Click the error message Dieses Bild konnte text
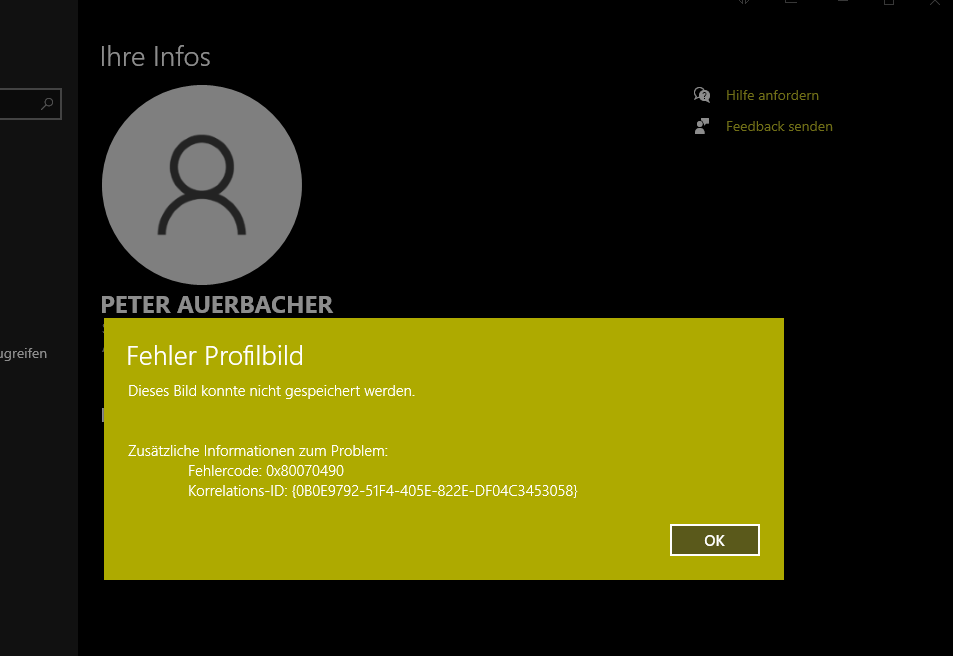 pos(271,391)
